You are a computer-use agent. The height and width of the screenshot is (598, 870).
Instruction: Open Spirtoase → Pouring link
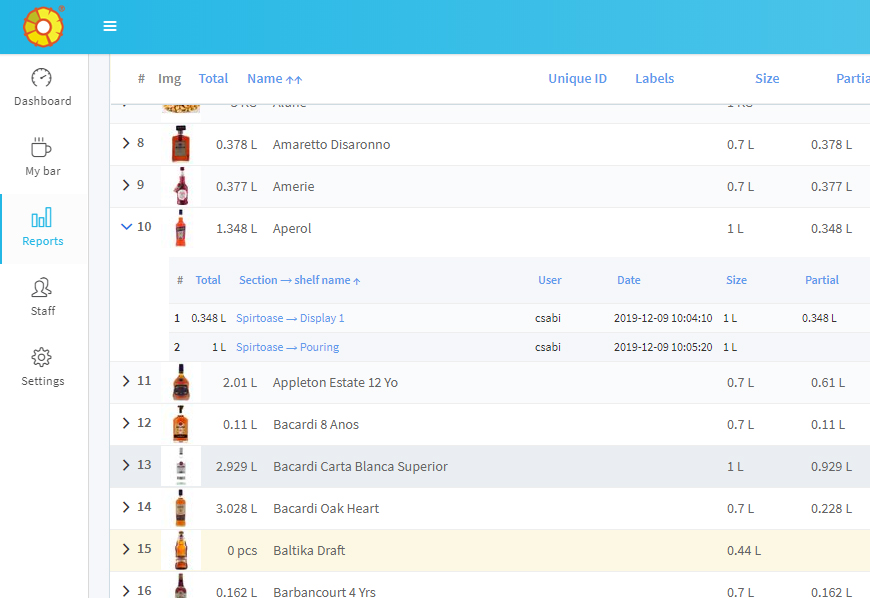click(x=287, y=347)
